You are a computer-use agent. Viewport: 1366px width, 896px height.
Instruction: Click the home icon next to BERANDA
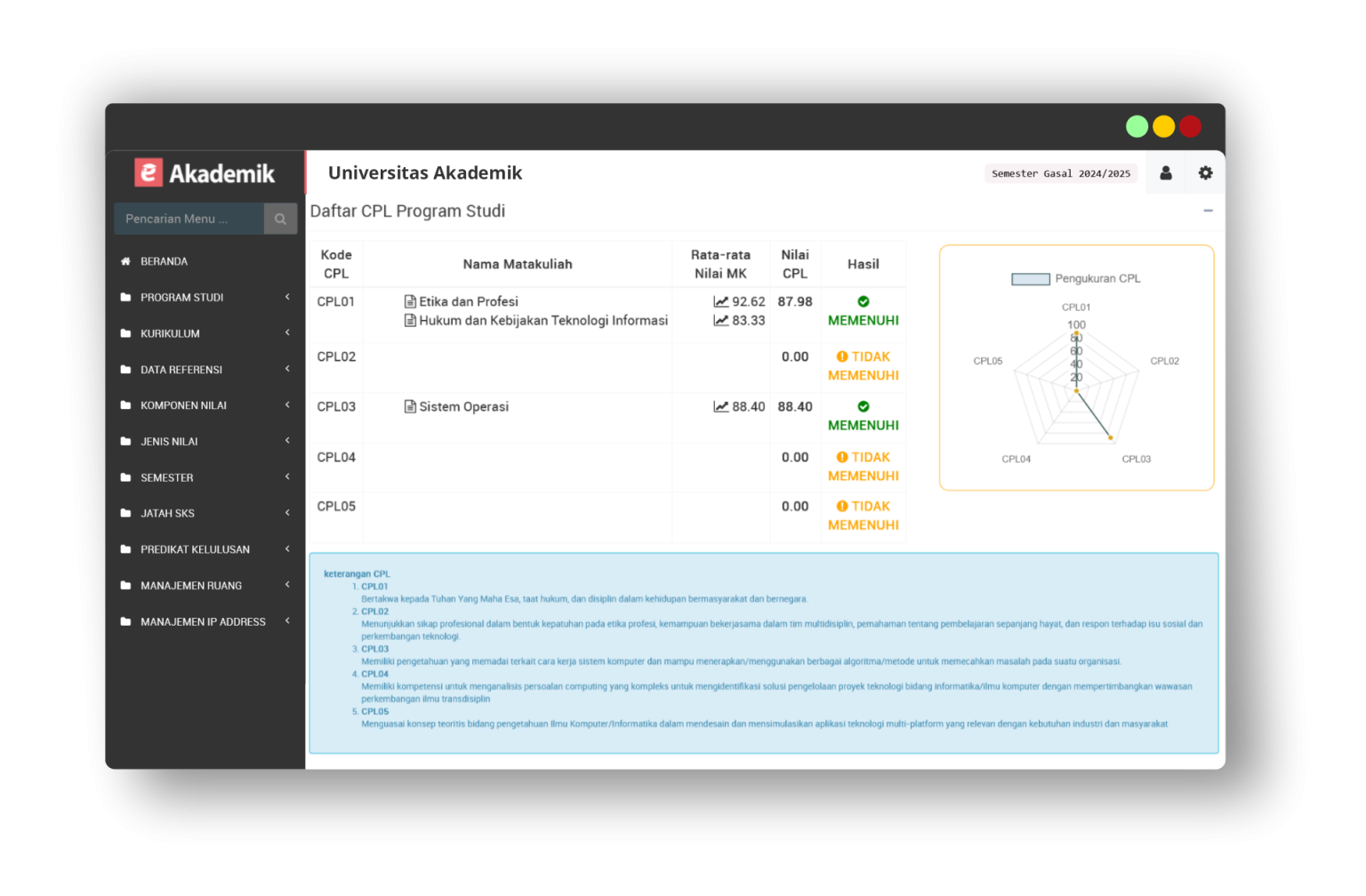pos(125,260)
